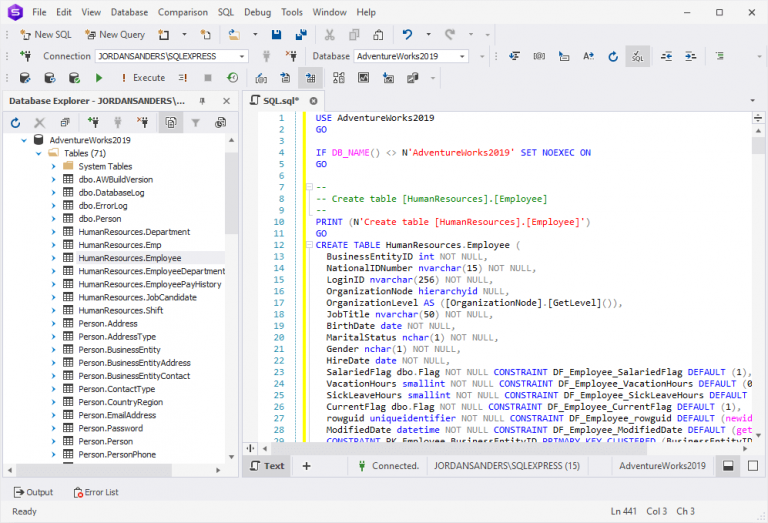Click the Save icon in the toolbar
This screenshot has width=768, height=523.
[x=277, y=34]
